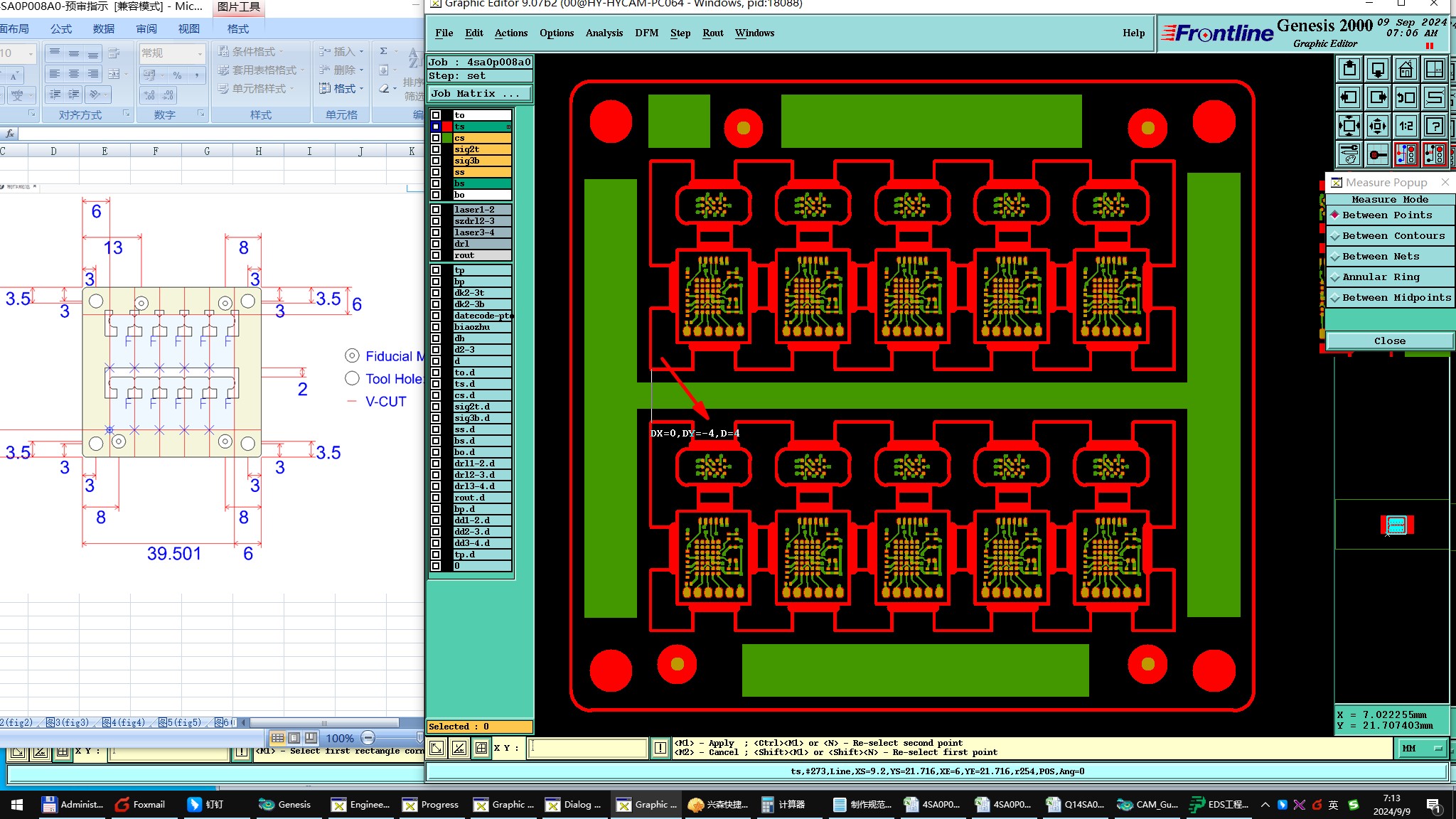Viewport: 1456px width, 819px height.
Task: Open the DFM menu
Action: click(646, 33)
